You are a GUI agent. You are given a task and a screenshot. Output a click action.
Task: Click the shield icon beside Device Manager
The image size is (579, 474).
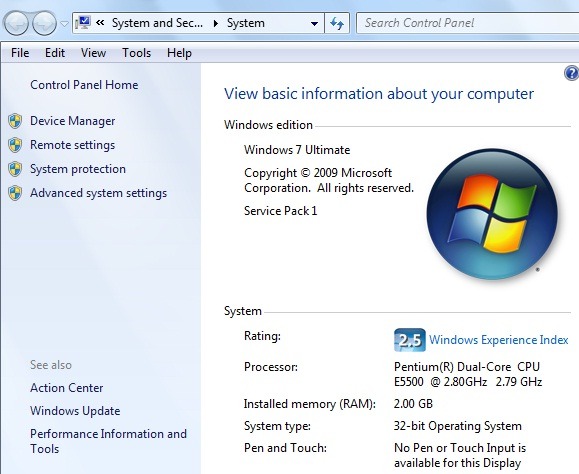15,121
